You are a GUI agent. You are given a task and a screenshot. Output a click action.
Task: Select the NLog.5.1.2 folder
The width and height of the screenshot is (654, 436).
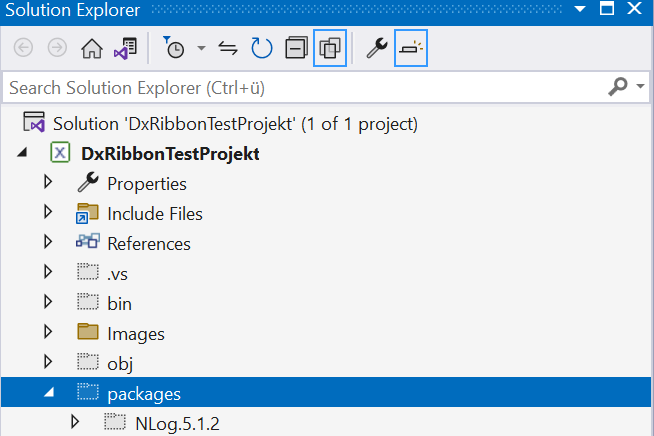(177, 424)
